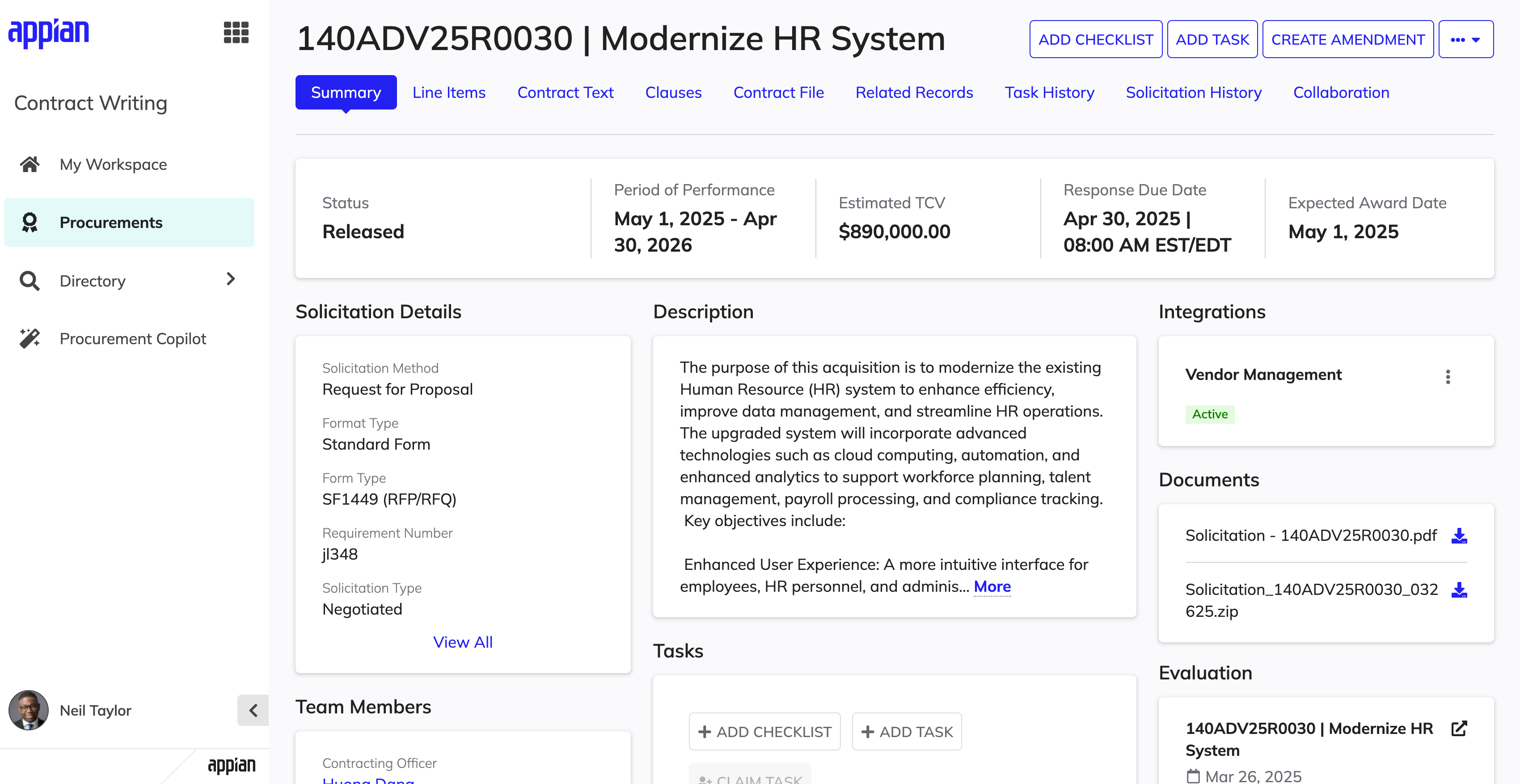The height and width of the screenshot is (784, 1520).
Task: Open the Task History tab
Action: tap(1050, 93)
